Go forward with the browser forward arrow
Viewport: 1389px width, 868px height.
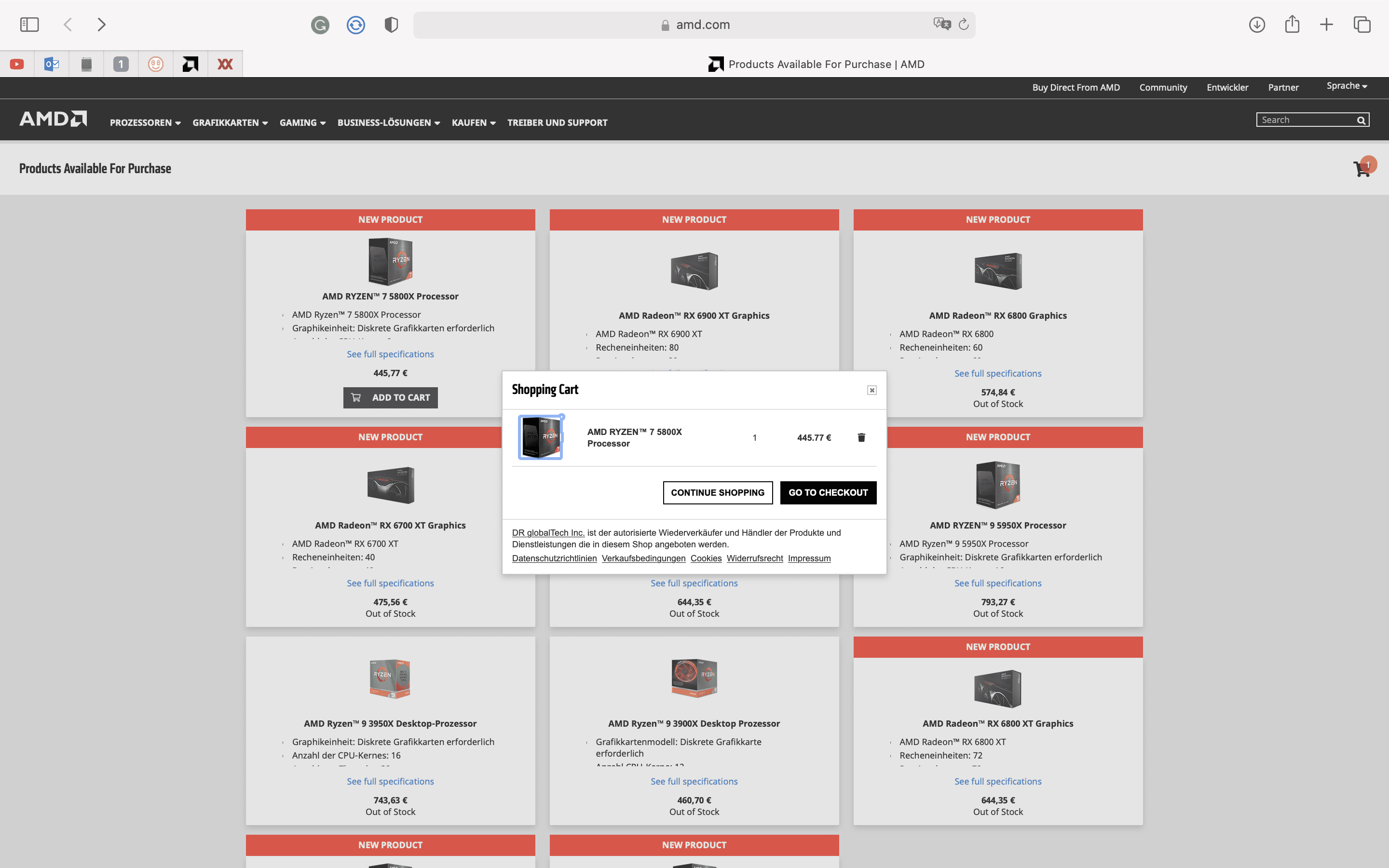pos(102,25)
